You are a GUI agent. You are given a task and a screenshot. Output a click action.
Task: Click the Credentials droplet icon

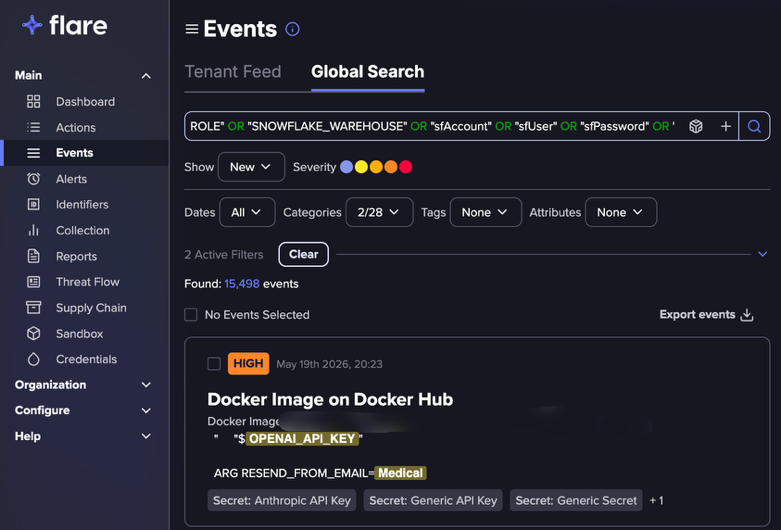click(x=33, y=359)
